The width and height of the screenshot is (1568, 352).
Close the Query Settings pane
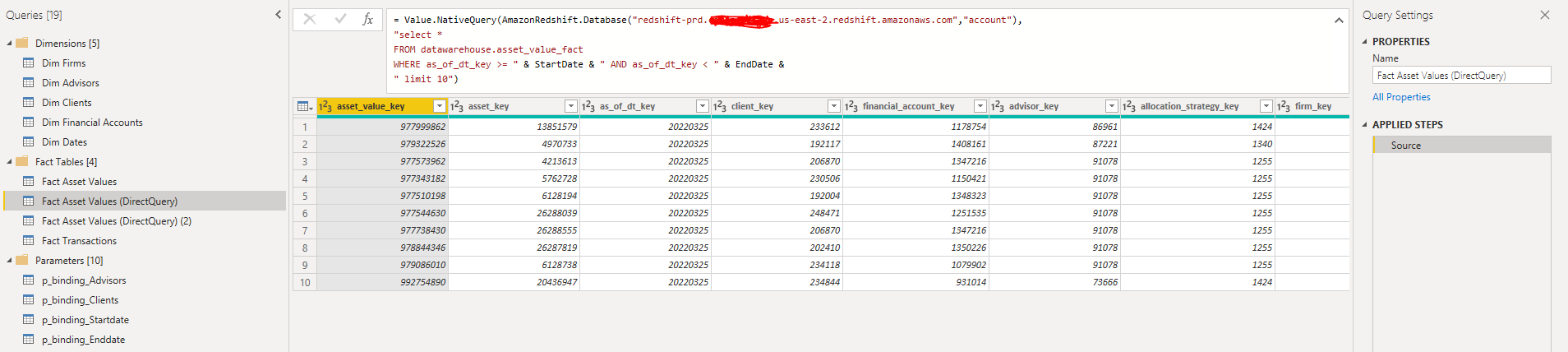point(1545,15)
